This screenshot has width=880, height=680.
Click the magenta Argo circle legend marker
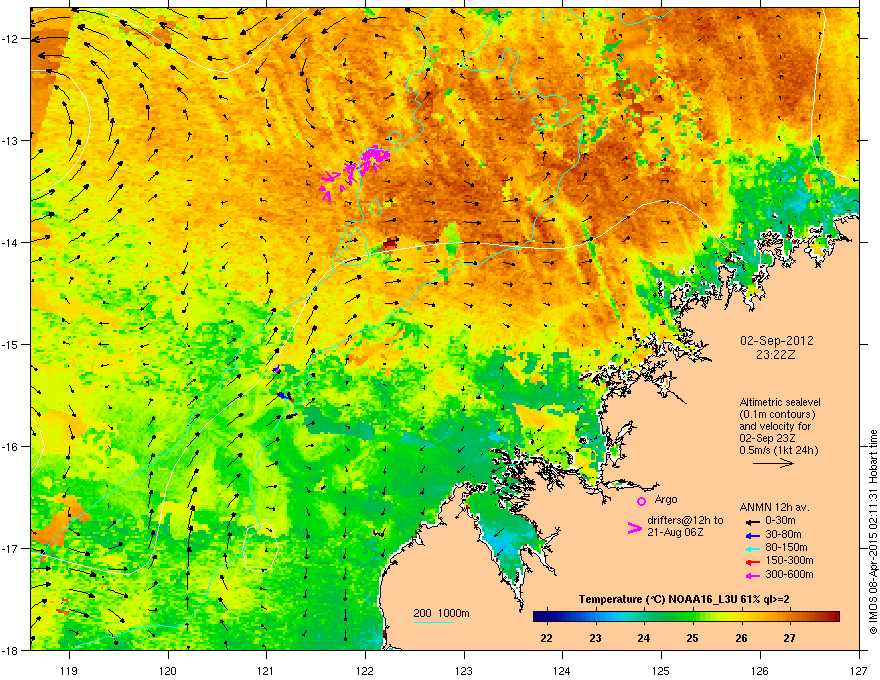coord(641,501)
